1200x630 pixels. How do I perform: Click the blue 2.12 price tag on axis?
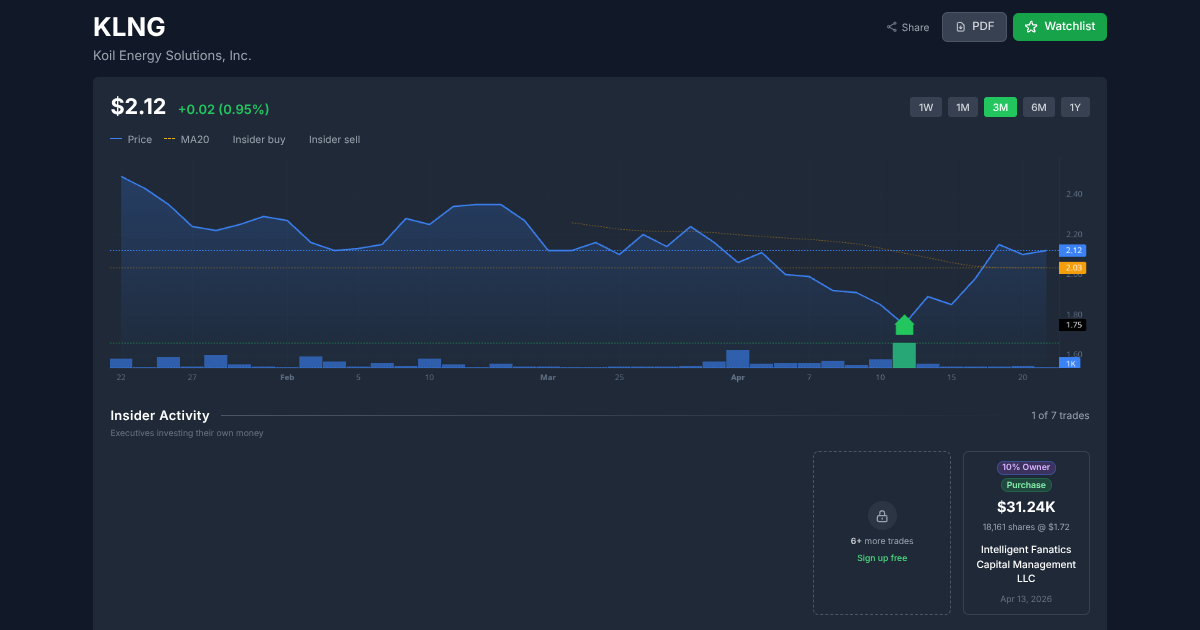1073,250
